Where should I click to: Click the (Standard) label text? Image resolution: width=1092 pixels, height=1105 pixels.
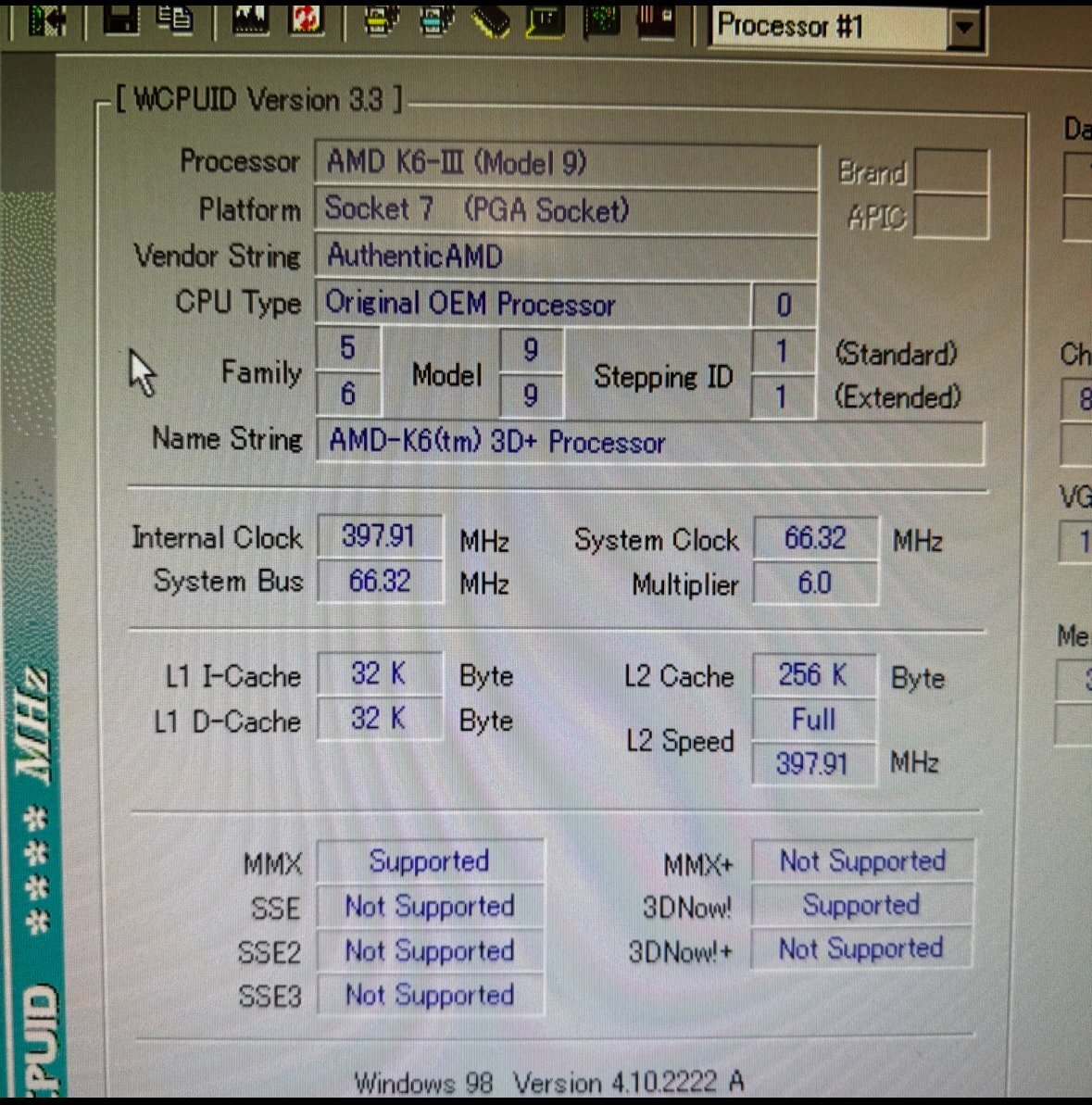(x=897, y=354)
